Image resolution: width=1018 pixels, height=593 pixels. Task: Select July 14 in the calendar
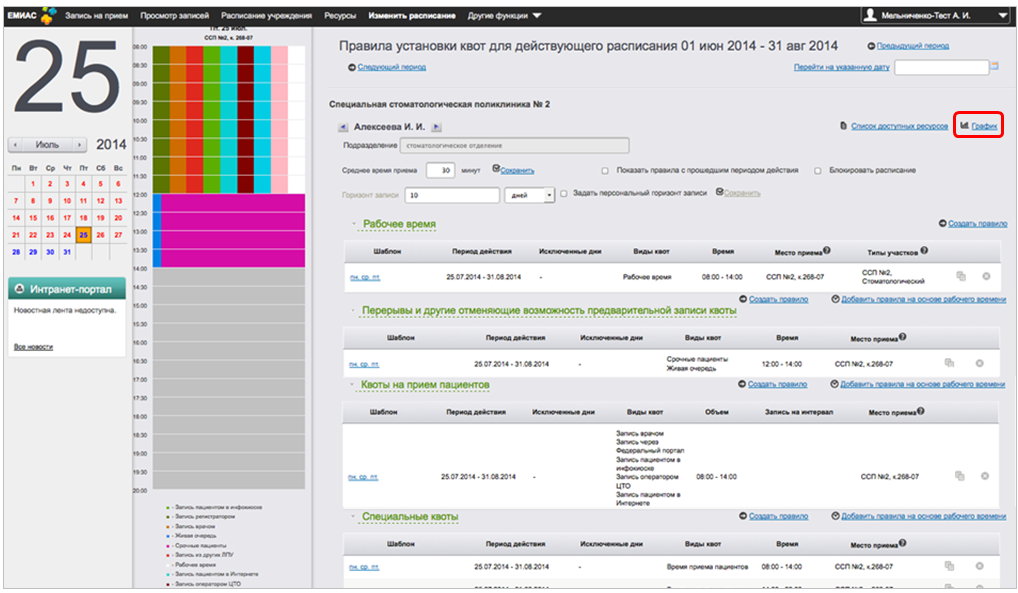pos(16,218)
